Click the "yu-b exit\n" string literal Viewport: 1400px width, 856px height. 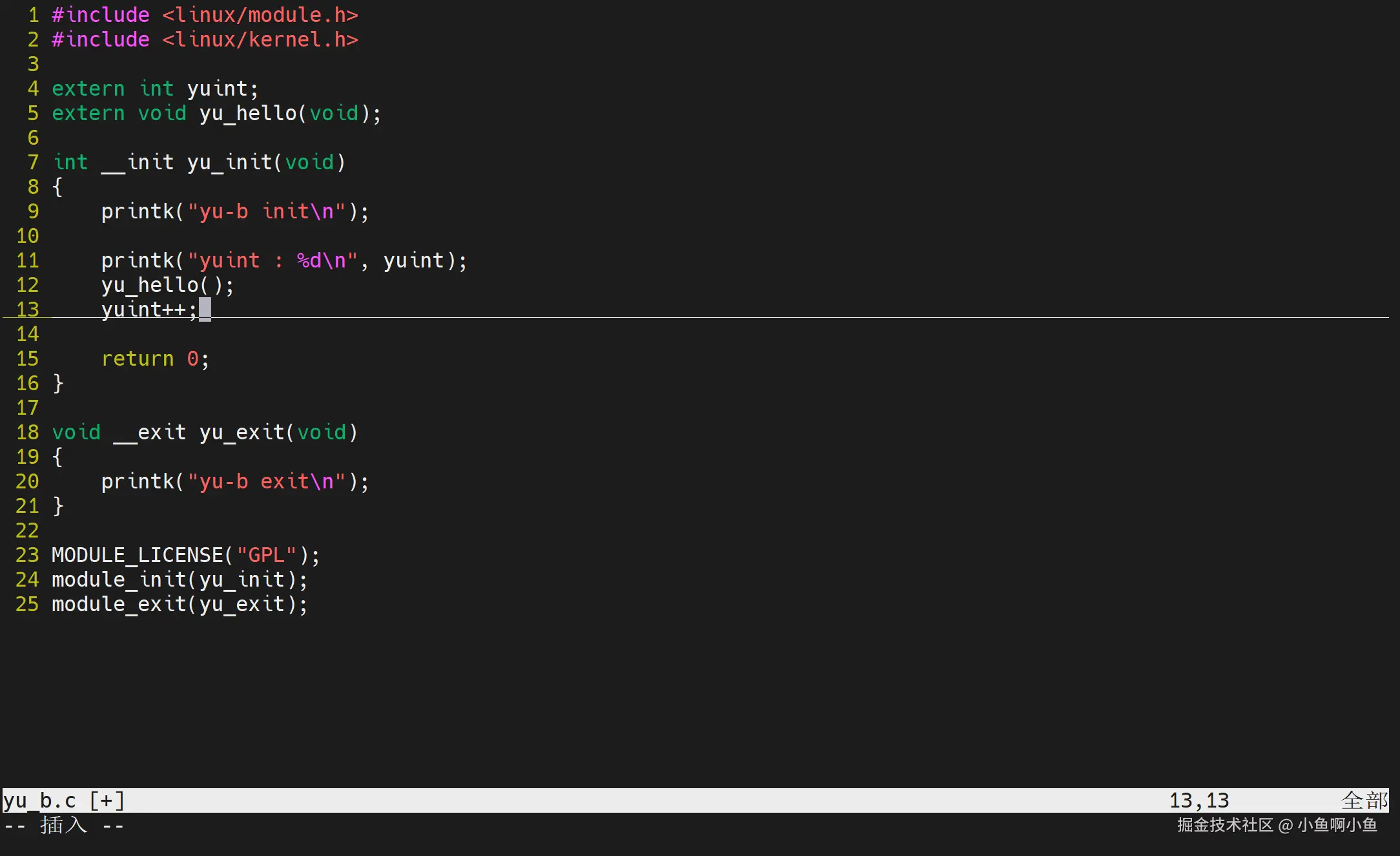(x=267, y=481)
